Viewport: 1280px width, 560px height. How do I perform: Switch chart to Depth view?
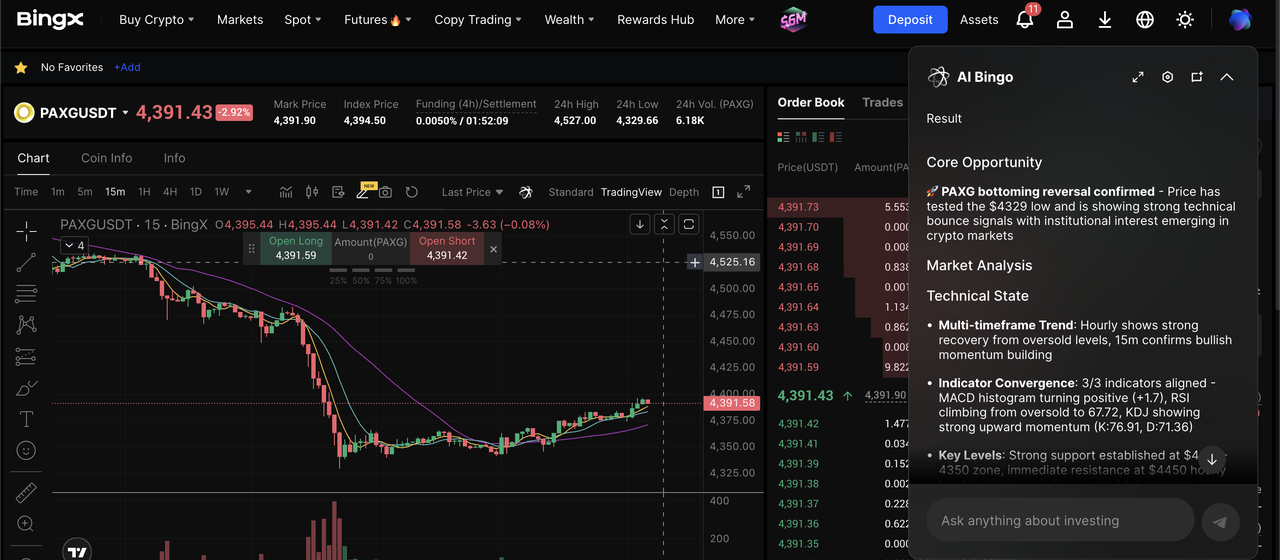point(684,192)
